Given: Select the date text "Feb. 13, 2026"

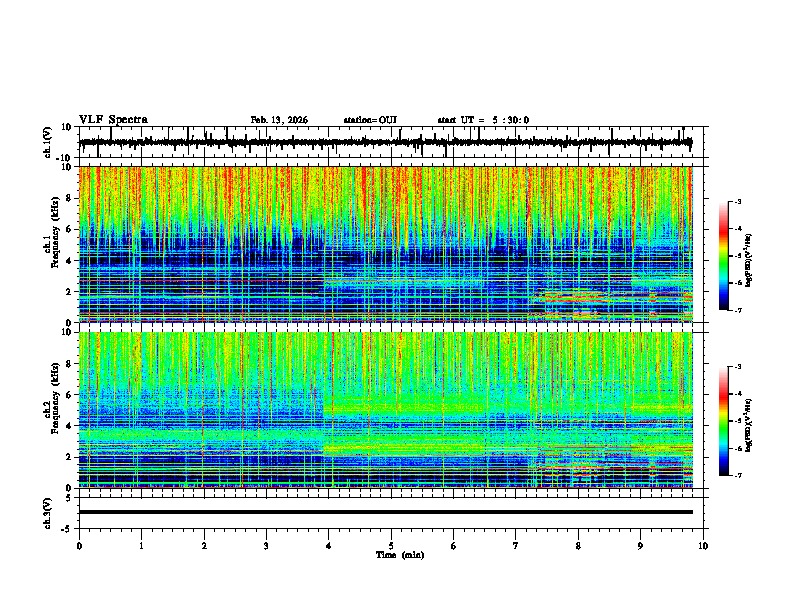Looking at the screenshot, I should 279,120.
